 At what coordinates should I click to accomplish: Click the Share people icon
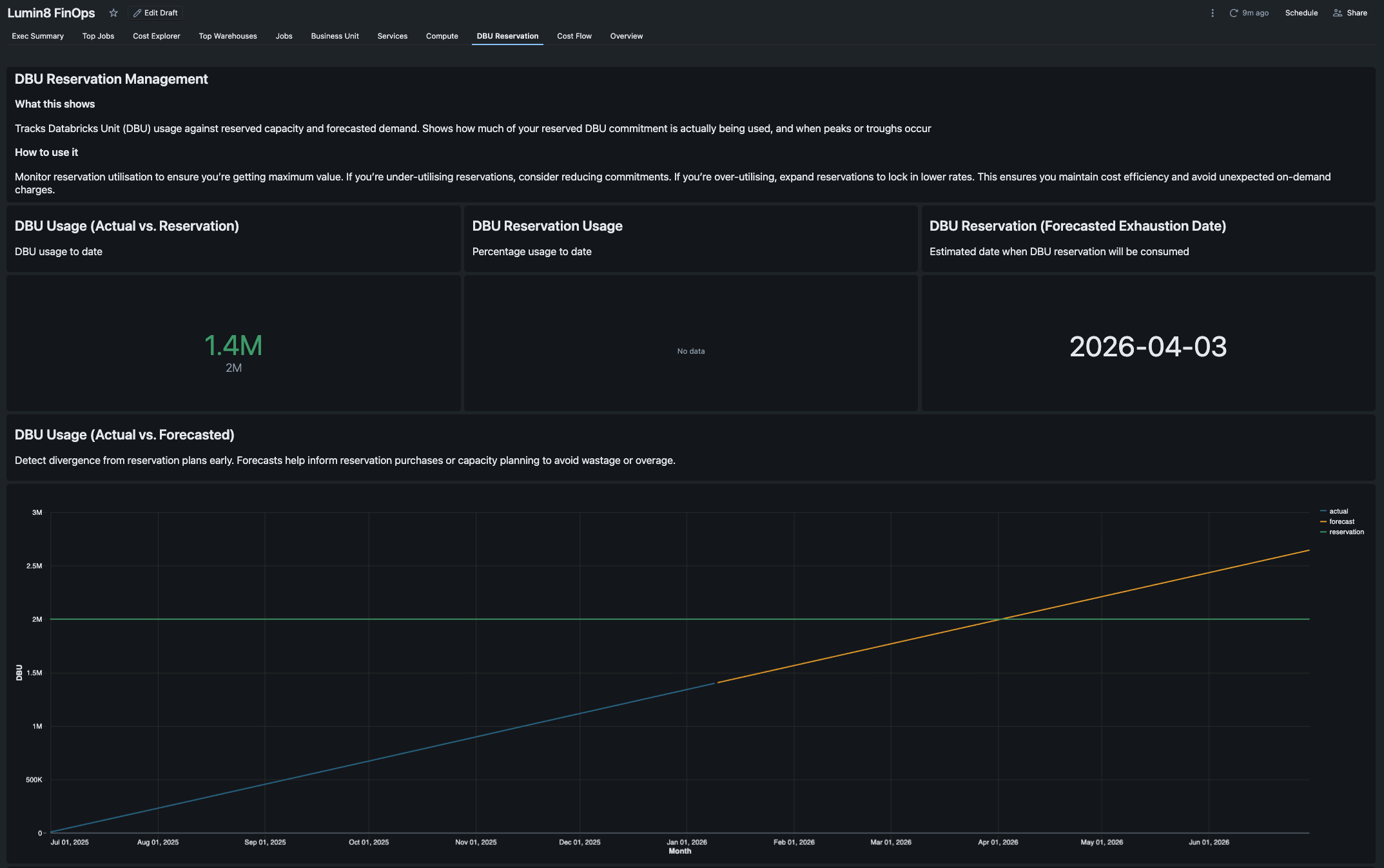pyautogui.click(x=1338, y=13)
